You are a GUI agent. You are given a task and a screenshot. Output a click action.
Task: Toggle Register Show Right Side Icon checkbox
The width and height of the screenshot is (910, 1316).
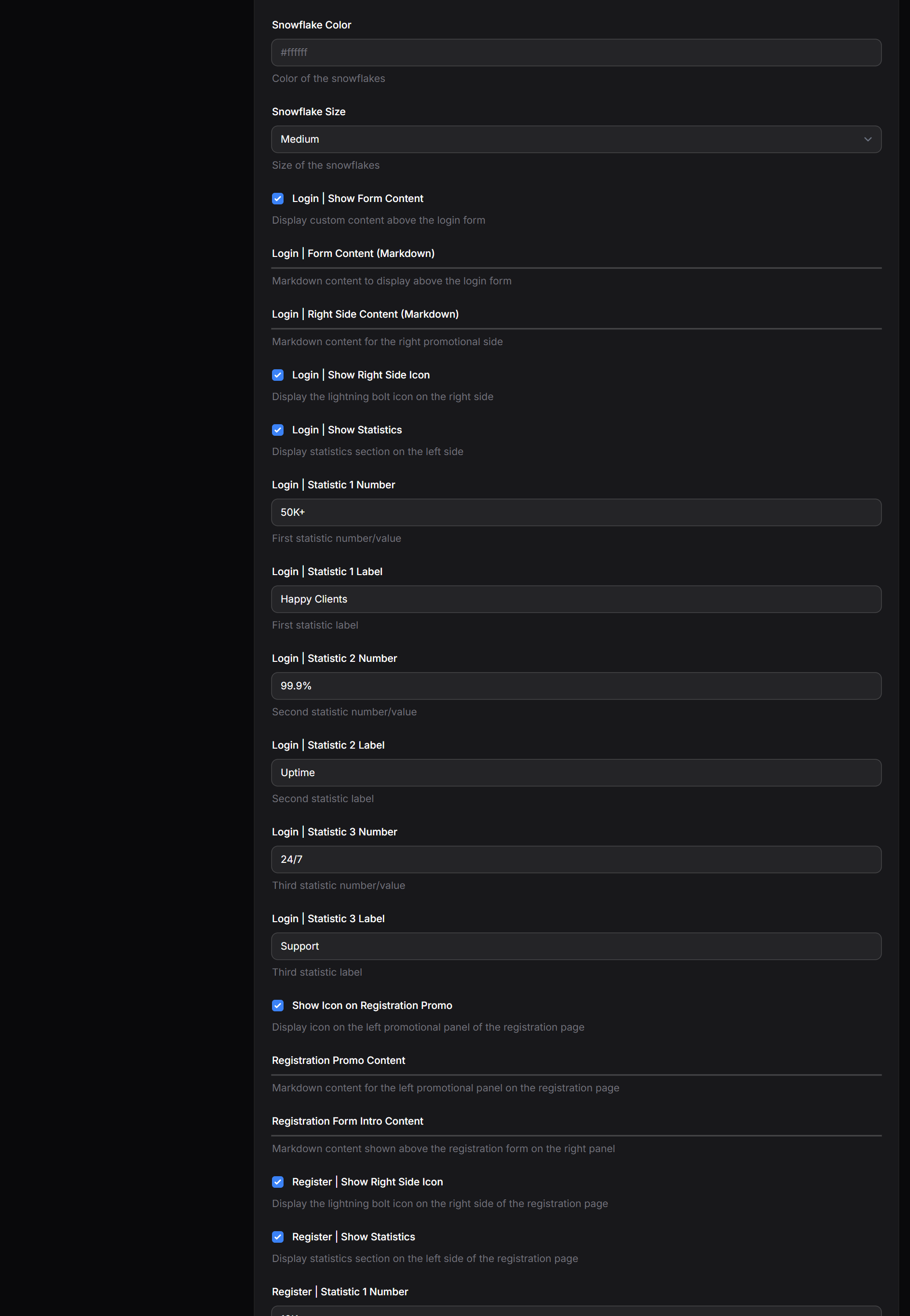coord(278,1182)
